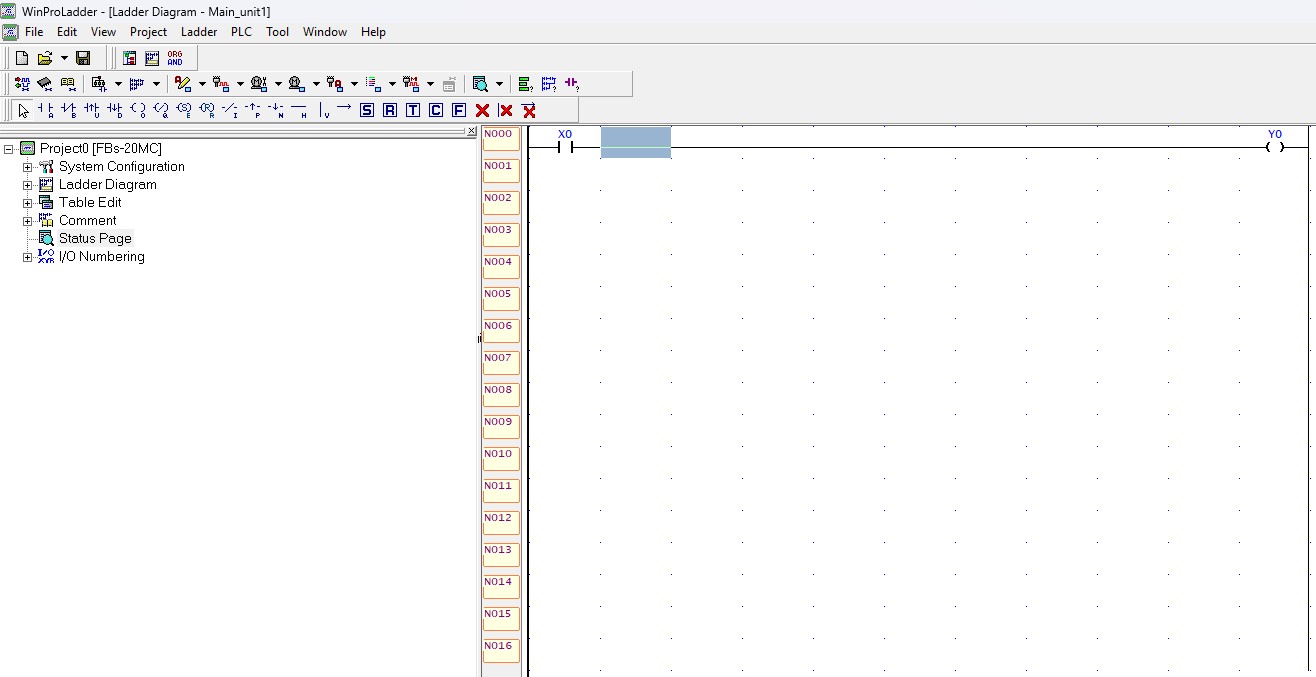Viewport: 1316px width, 677px height.
Task: Click the boxed S set function icon
Action: click(x=366, y=110)
